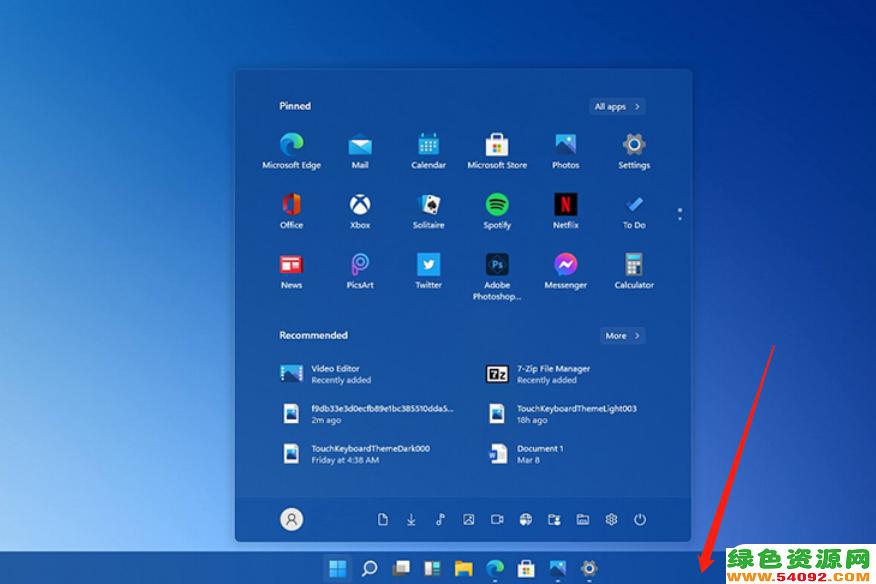Open the user account profile button
Image resolution: width=876 pixels, height=584 pixels.
(290, 519)
